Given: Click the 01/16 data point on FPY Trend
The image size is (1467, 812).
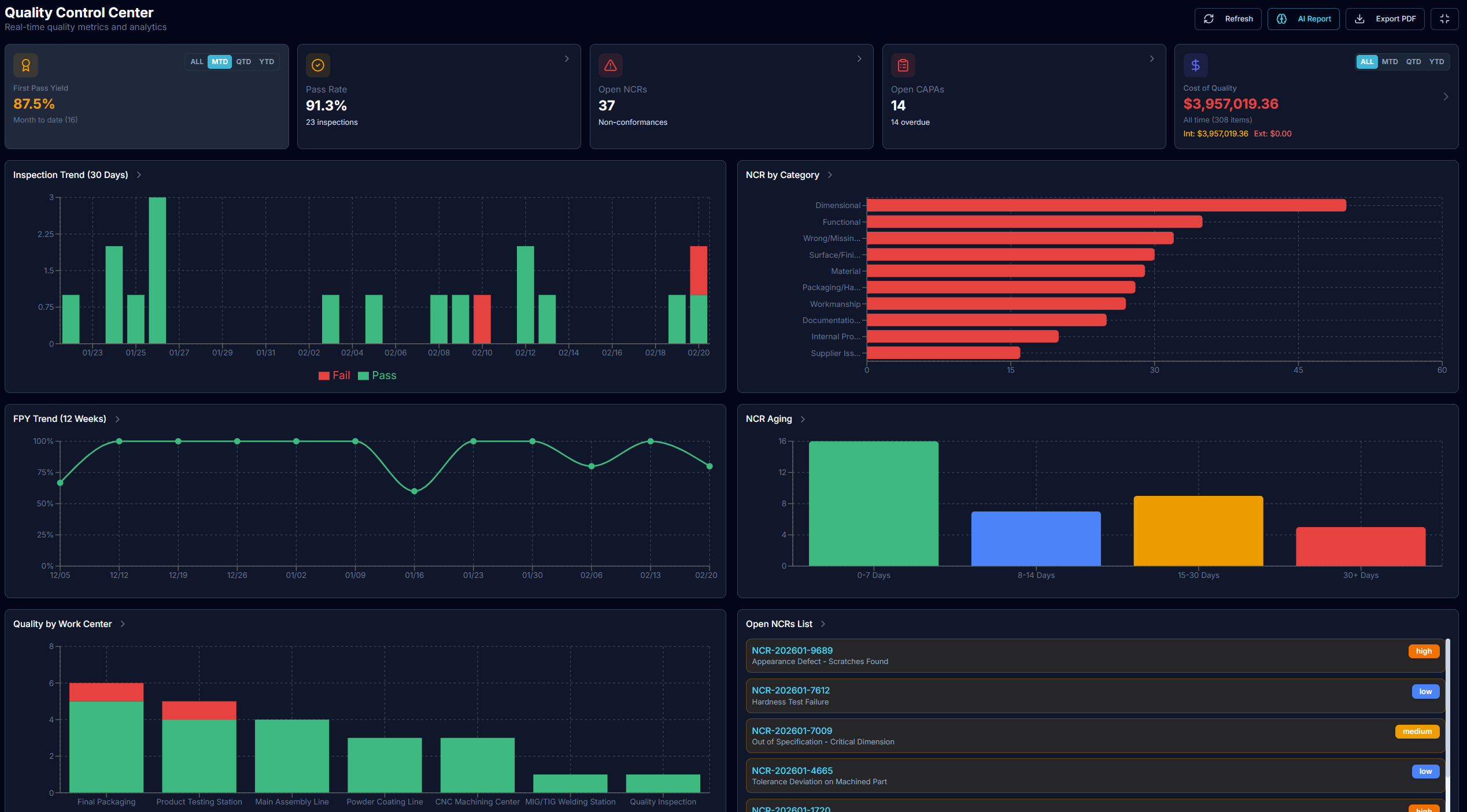Looking at the screenshot, I should coord(414,491).
